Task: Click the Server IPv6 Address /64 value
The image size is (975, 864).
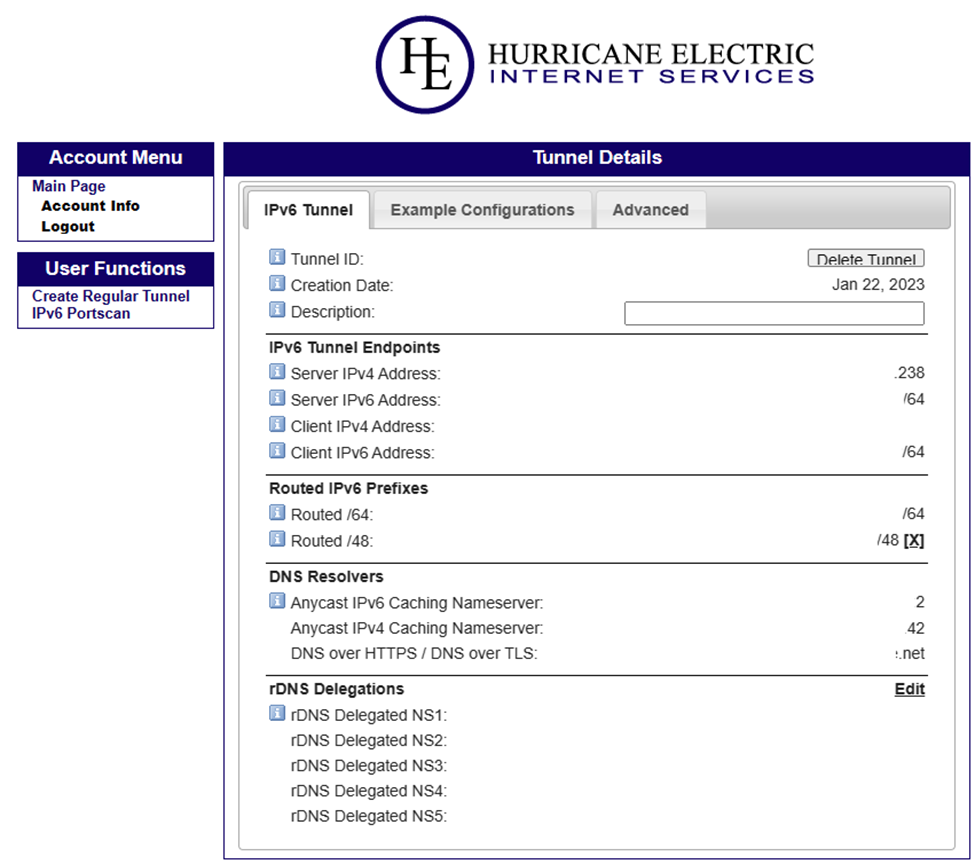Action: click(913, 399)
